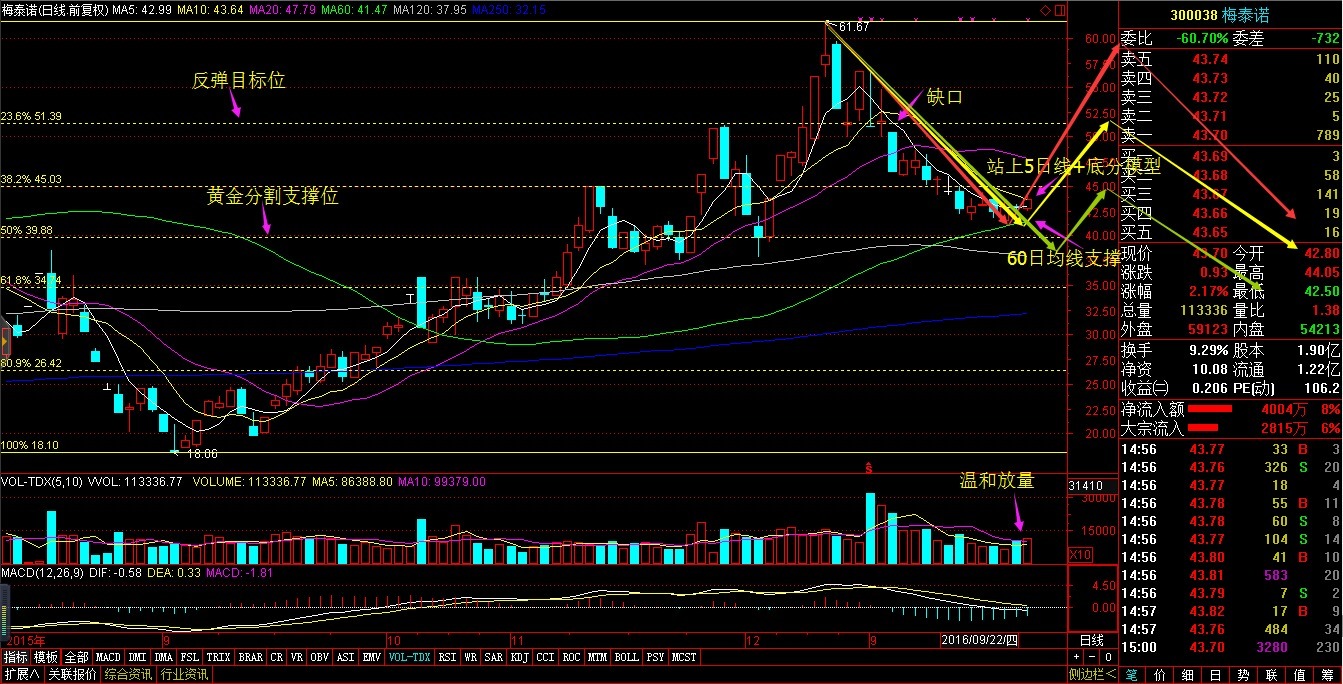1343x684 pixels.
Task: Zoom out chart with minus button
Action: [1092, 657]
